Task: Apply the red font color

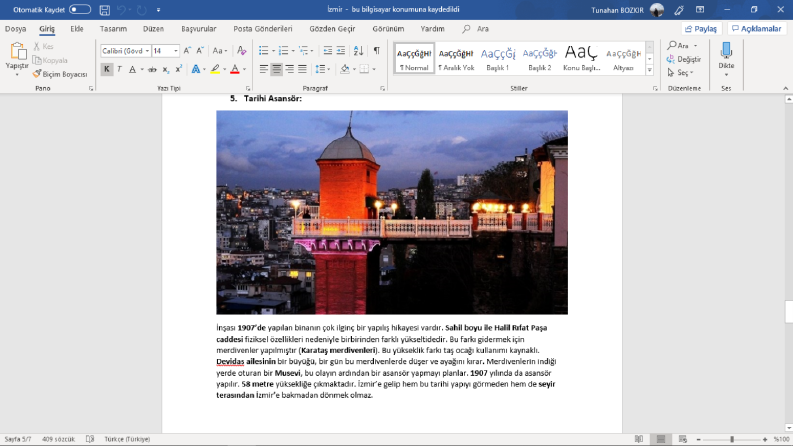Action: click(235, 69)
